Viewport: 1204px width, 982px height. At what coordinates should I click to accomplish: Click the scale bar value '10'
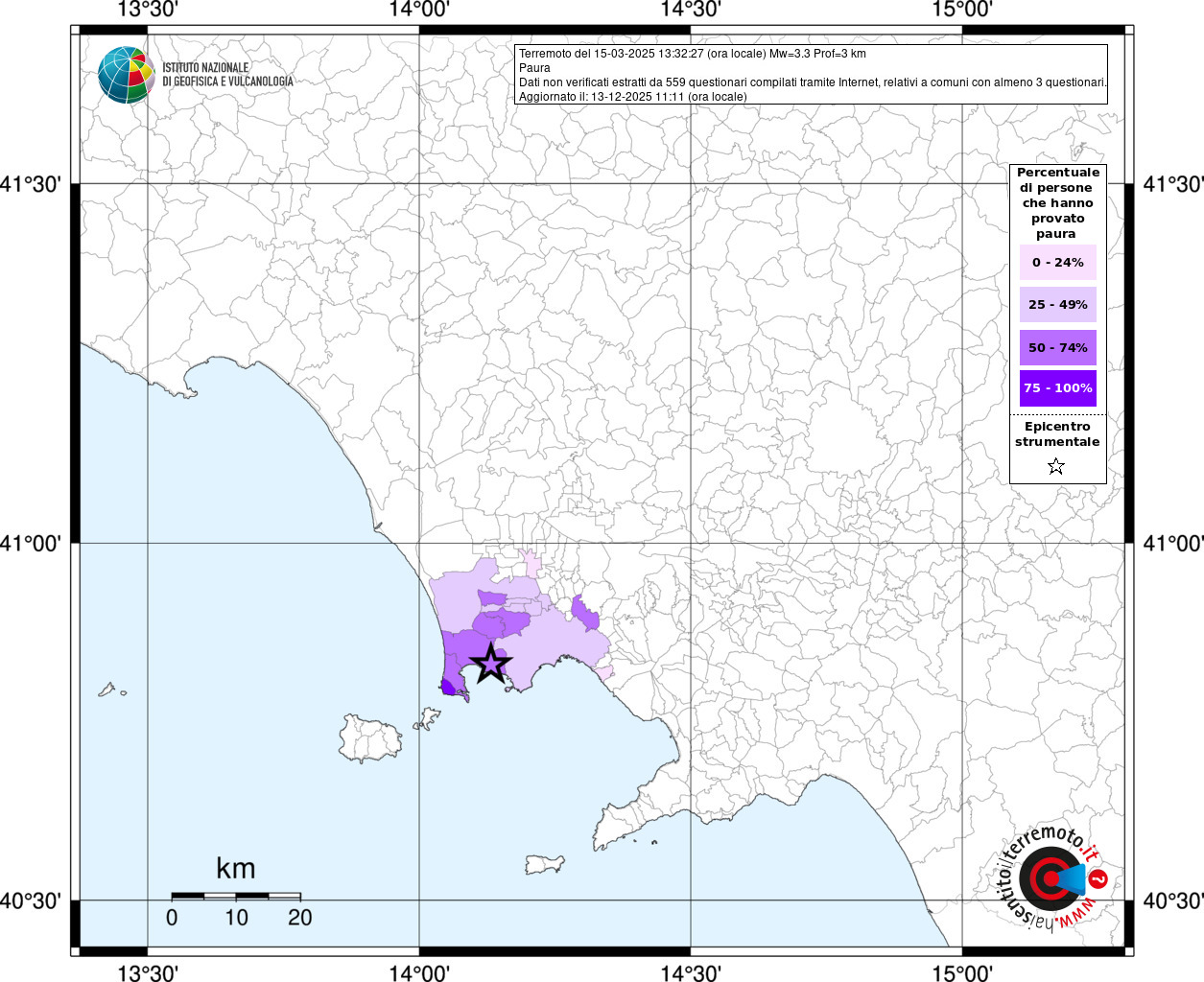(236, 918)
